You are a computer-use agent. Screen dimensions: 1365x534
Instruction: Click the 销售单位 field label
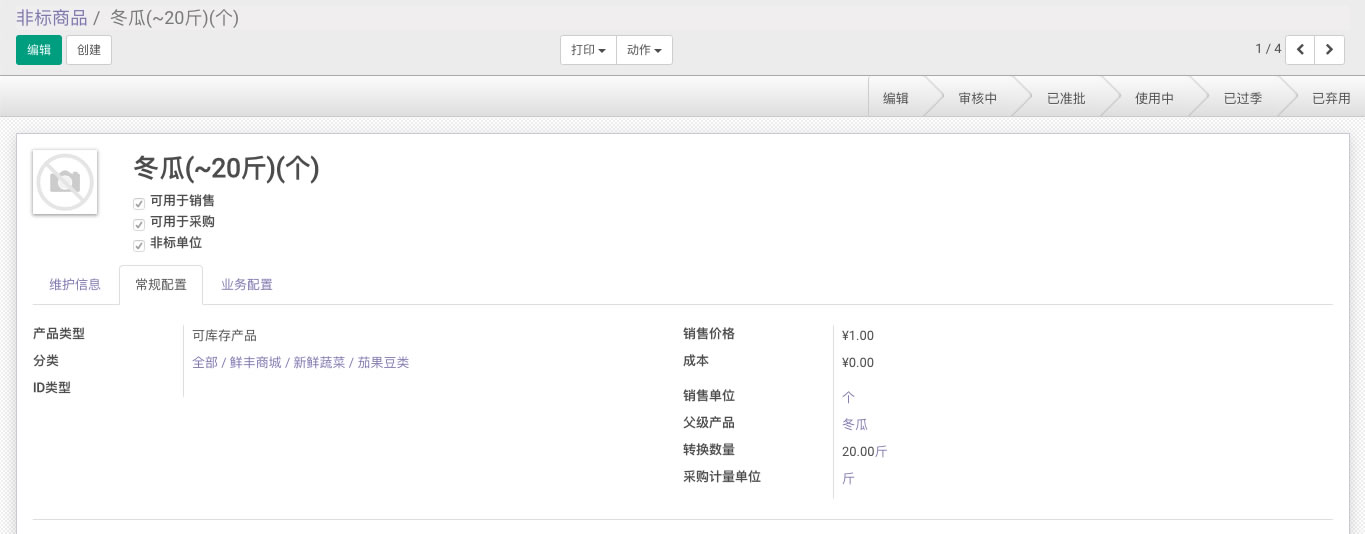(709, 396)
